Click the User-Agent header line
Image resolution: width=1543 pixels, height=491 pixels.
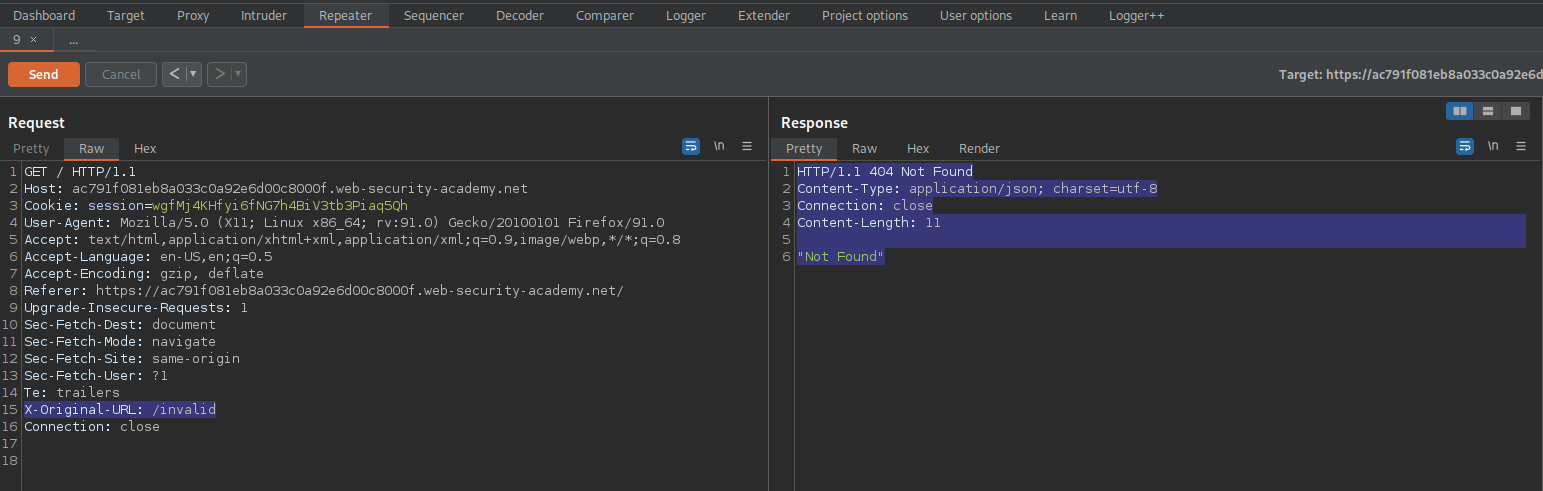(x=344, y=223)
